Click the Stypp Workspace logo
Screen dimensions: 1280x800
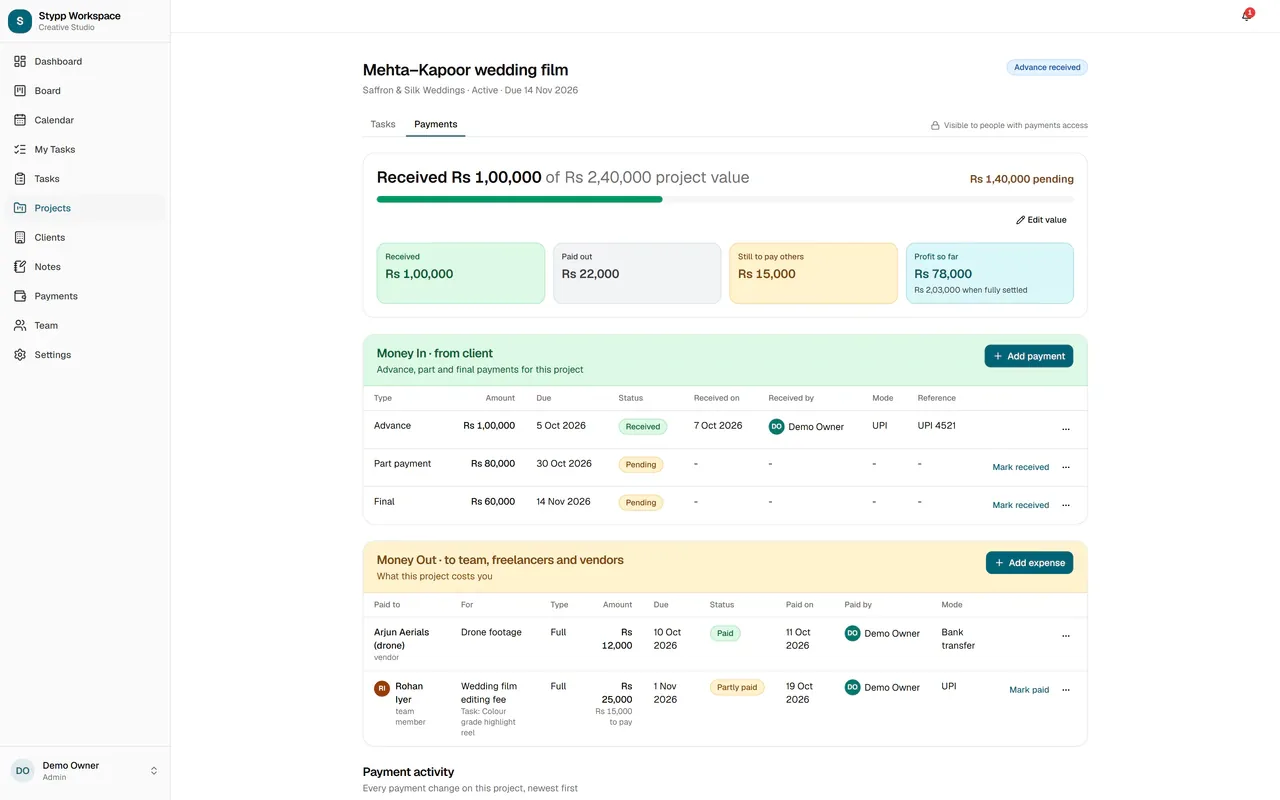click(x=20, y=21)
